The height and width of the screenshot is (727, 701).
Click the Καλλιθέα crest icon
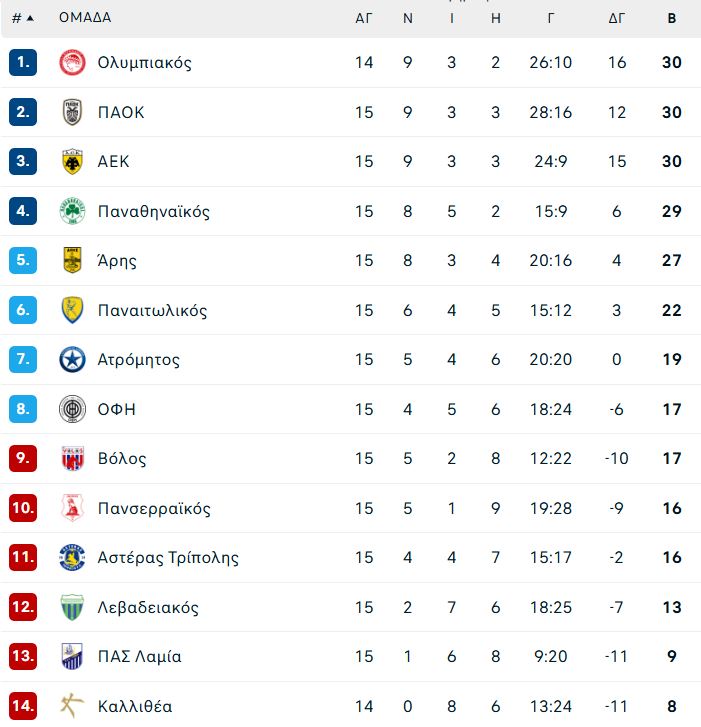pyautogui.click(x=72, y=706)
